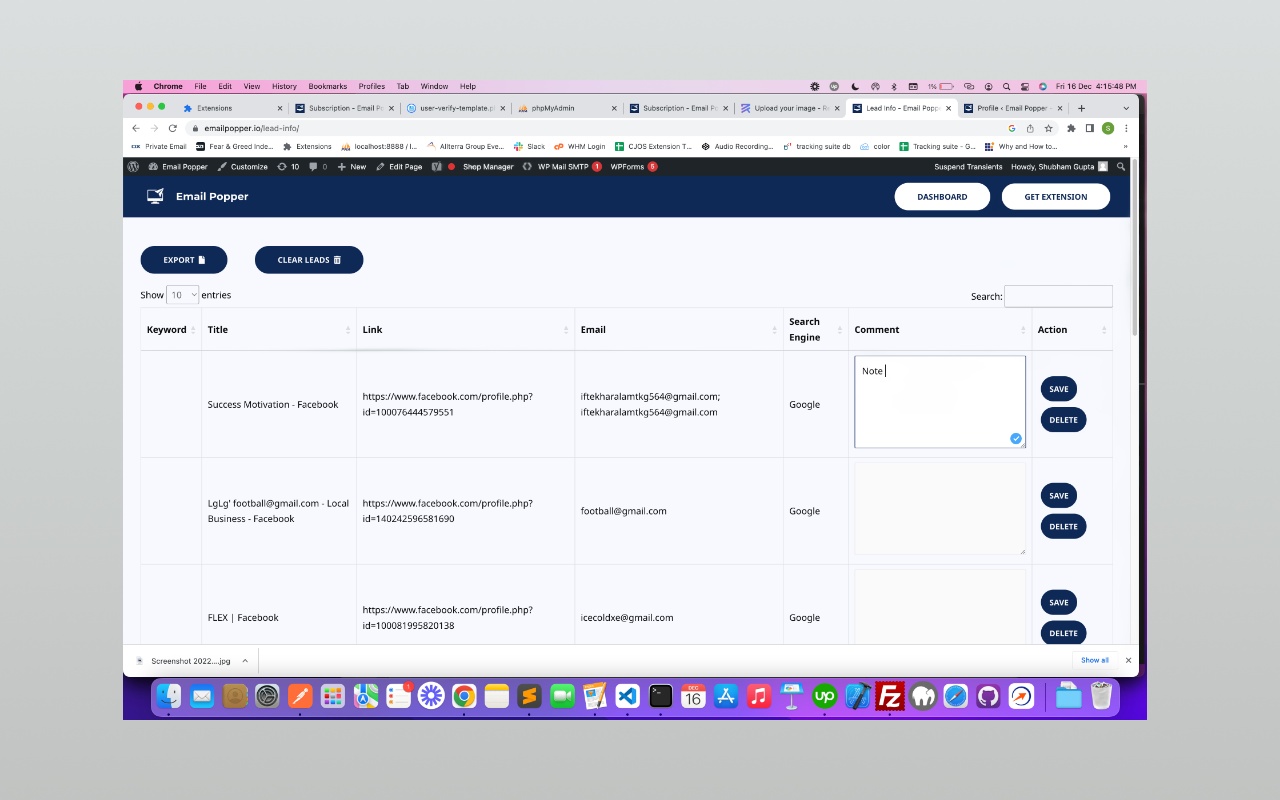1280x800 pixels.
Task: Click Show all in the downloads bar
Action: pos(1095,660)
